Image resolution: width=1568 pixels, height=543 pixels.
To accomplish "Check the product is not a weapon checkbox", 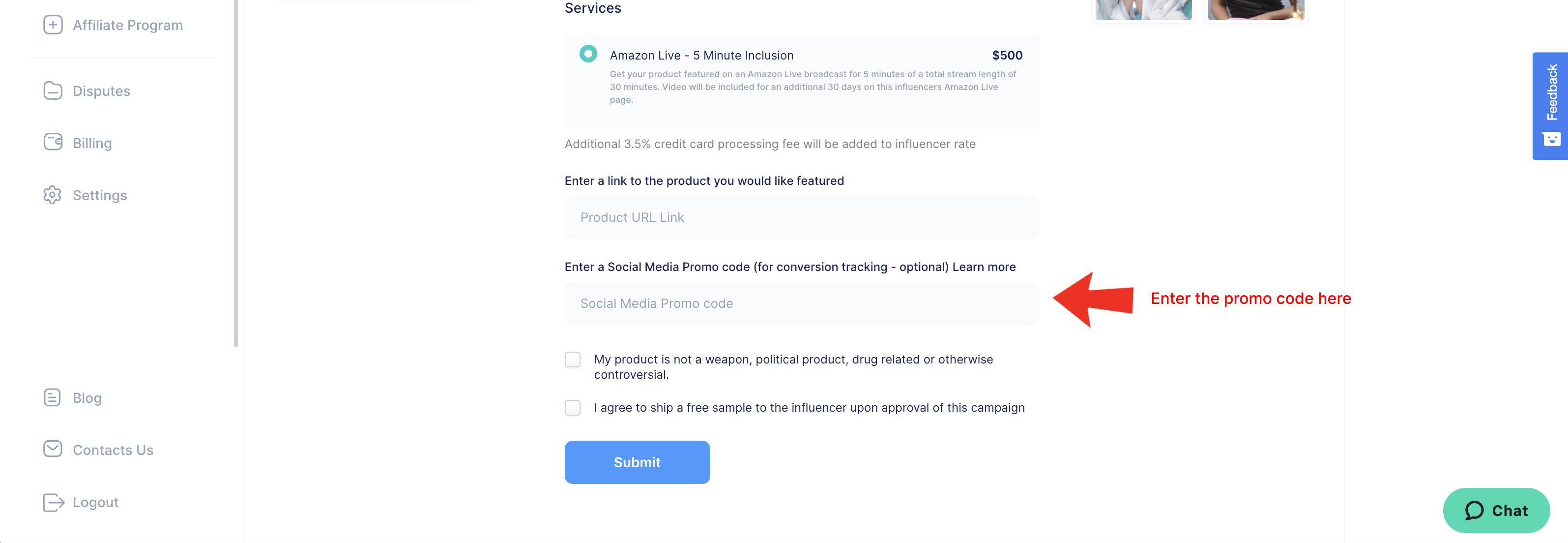I will tap(573, 359).
